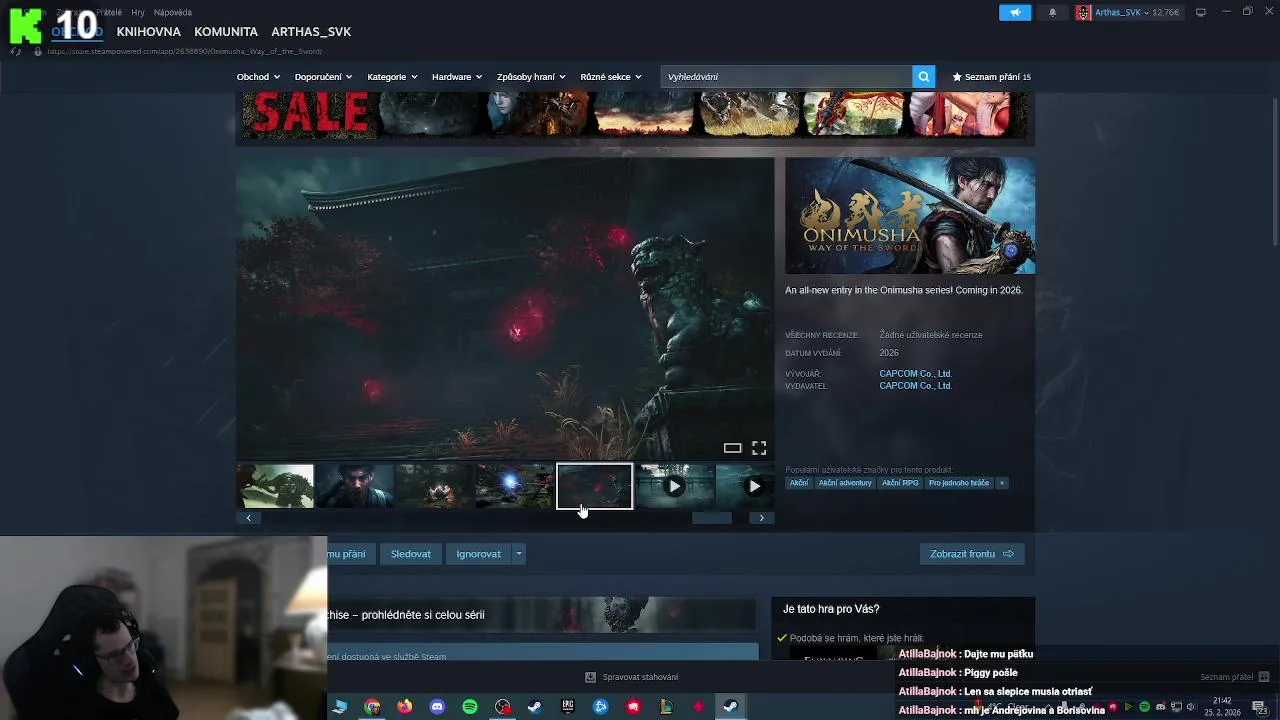
Task: Show next thumbnails with right arrow
Action: click(x=761, y=518)
